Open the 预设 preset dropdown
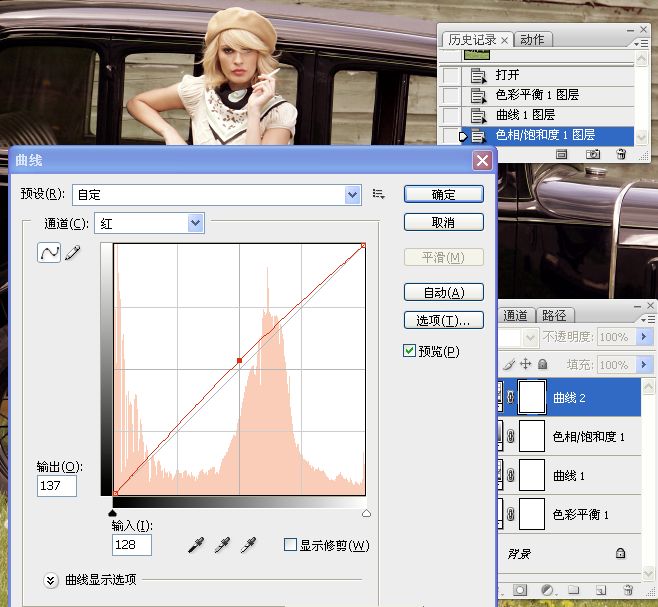 click(352, 194)
